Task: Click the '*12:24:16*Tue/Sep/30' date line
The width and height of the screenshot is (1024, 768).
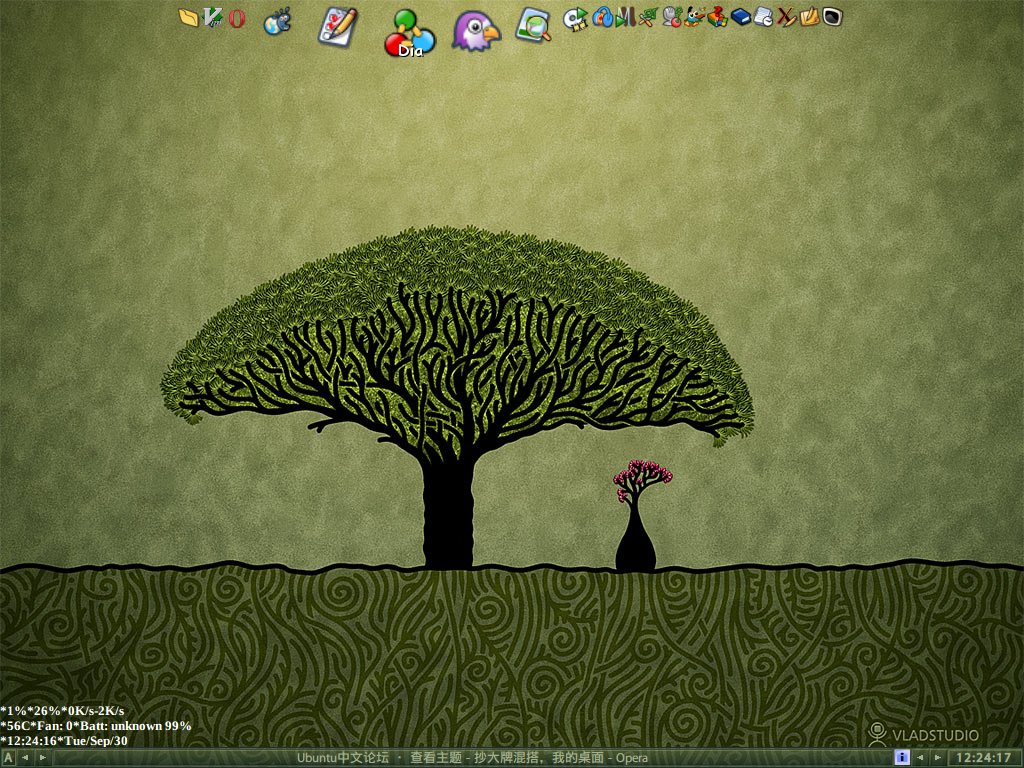Action: tap(64, 741)
